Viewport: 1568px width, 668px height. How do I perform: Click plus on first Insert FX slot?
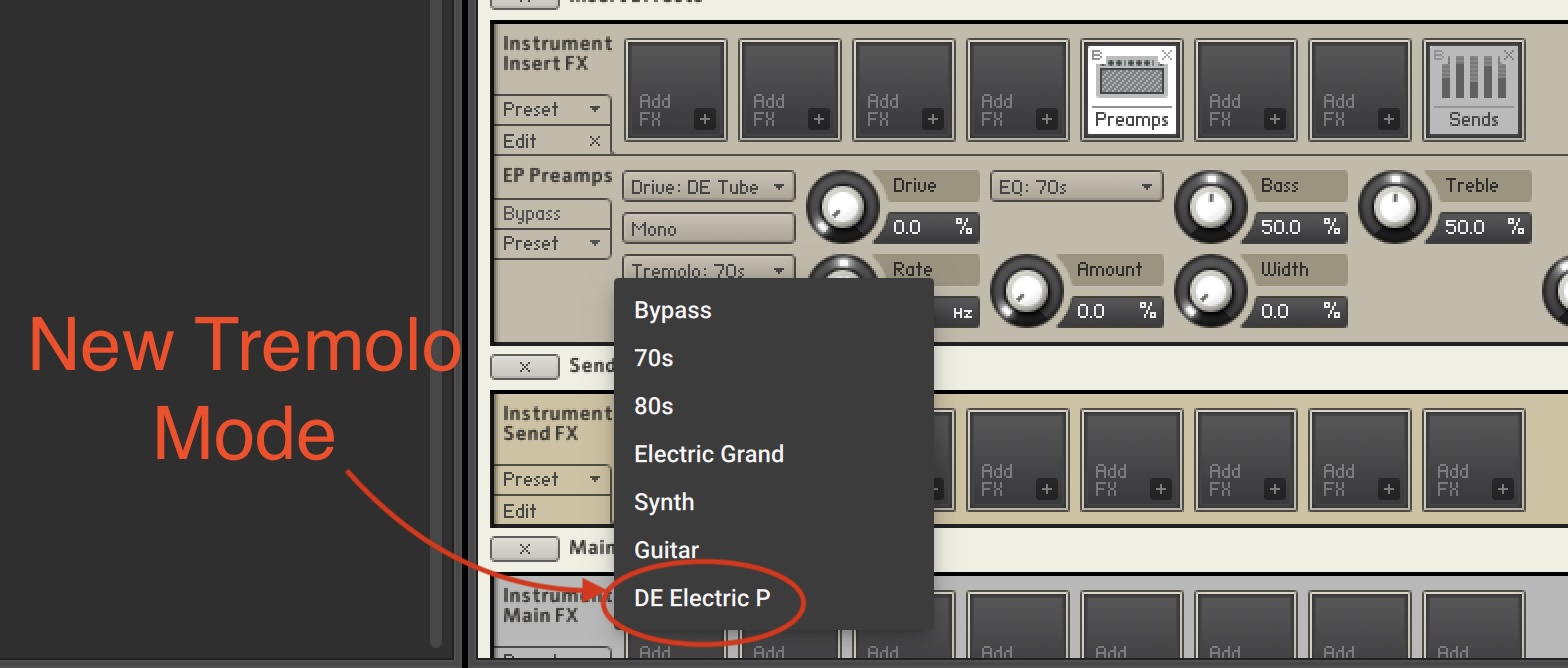[x=705, y=119]
